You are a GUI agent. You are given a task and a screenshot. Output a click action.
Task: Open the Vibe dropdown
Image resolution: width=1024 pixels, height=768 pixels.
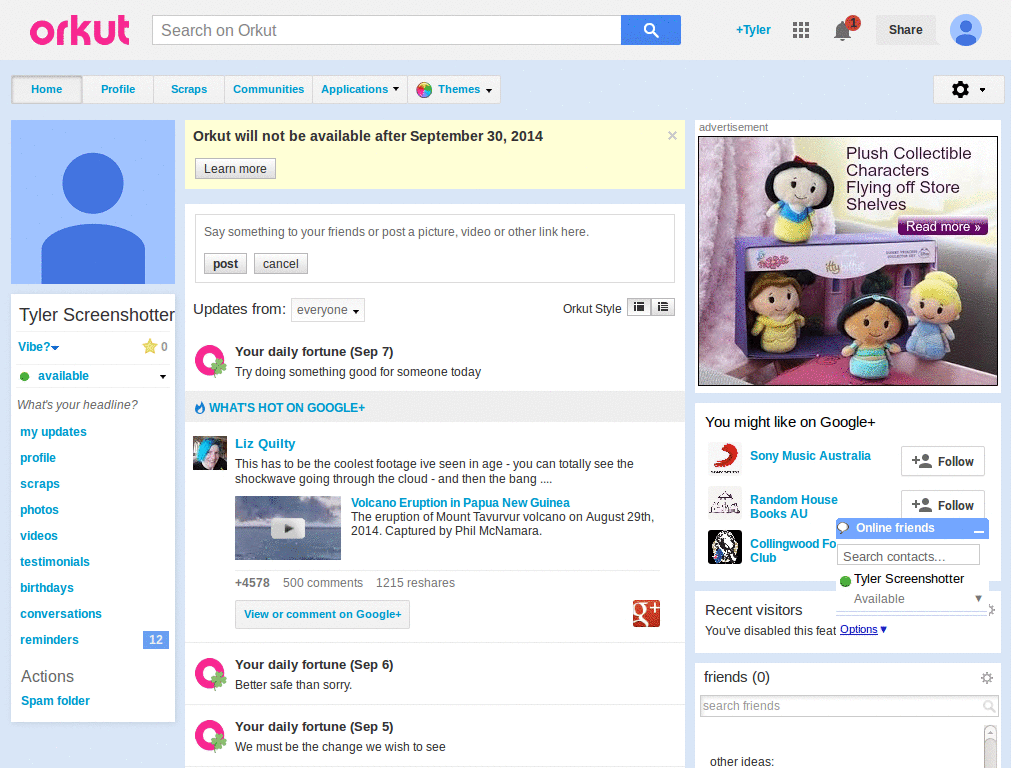(39, 347)
